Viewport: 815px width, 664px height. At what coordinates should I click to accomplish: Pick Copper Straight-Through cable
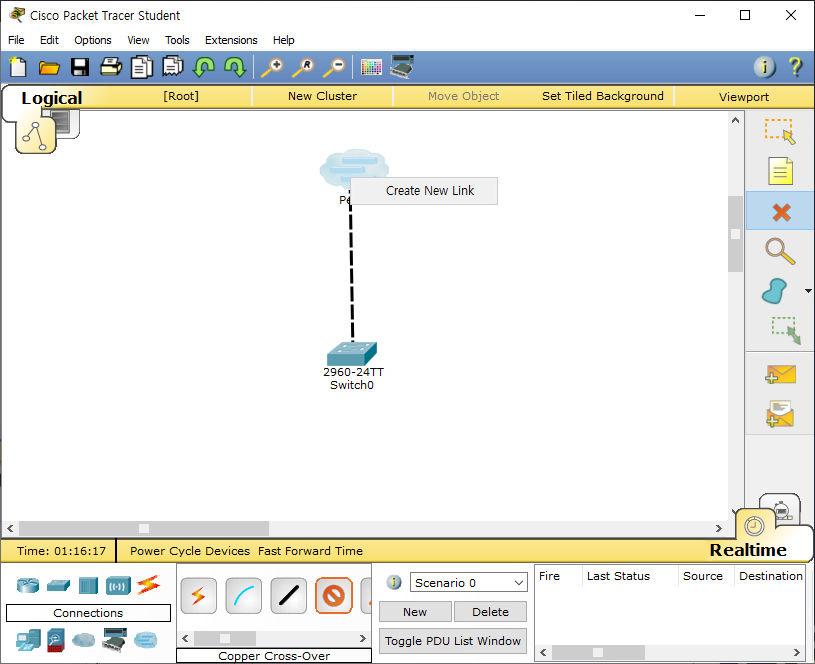point(288,596)
